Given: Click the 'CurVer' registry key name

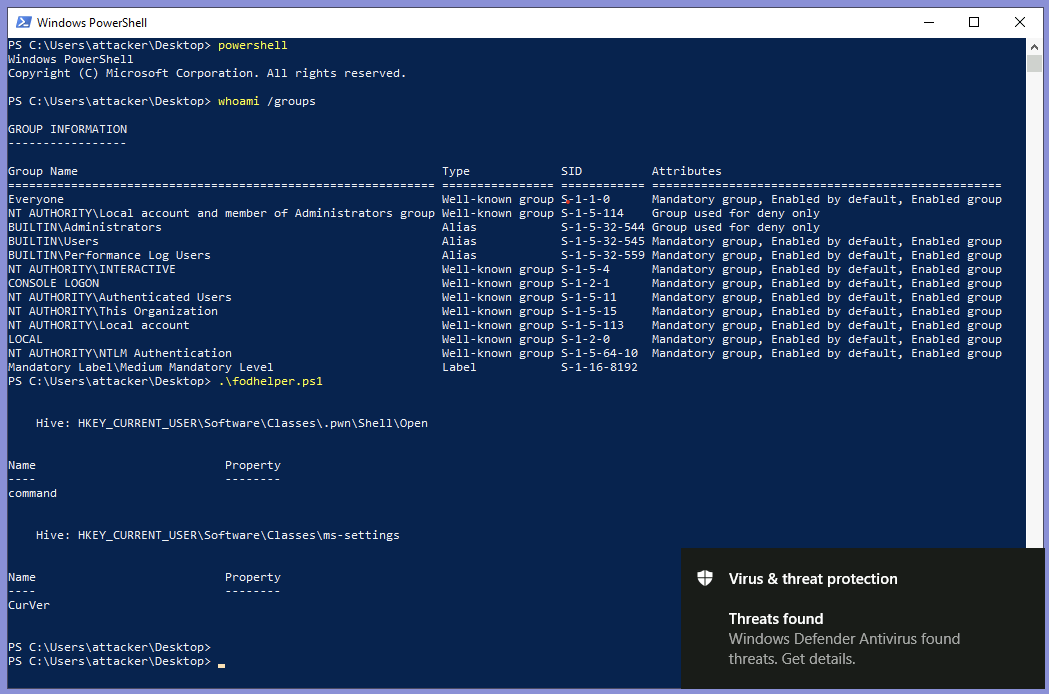Looking at the screenshot, I should 29,605.
